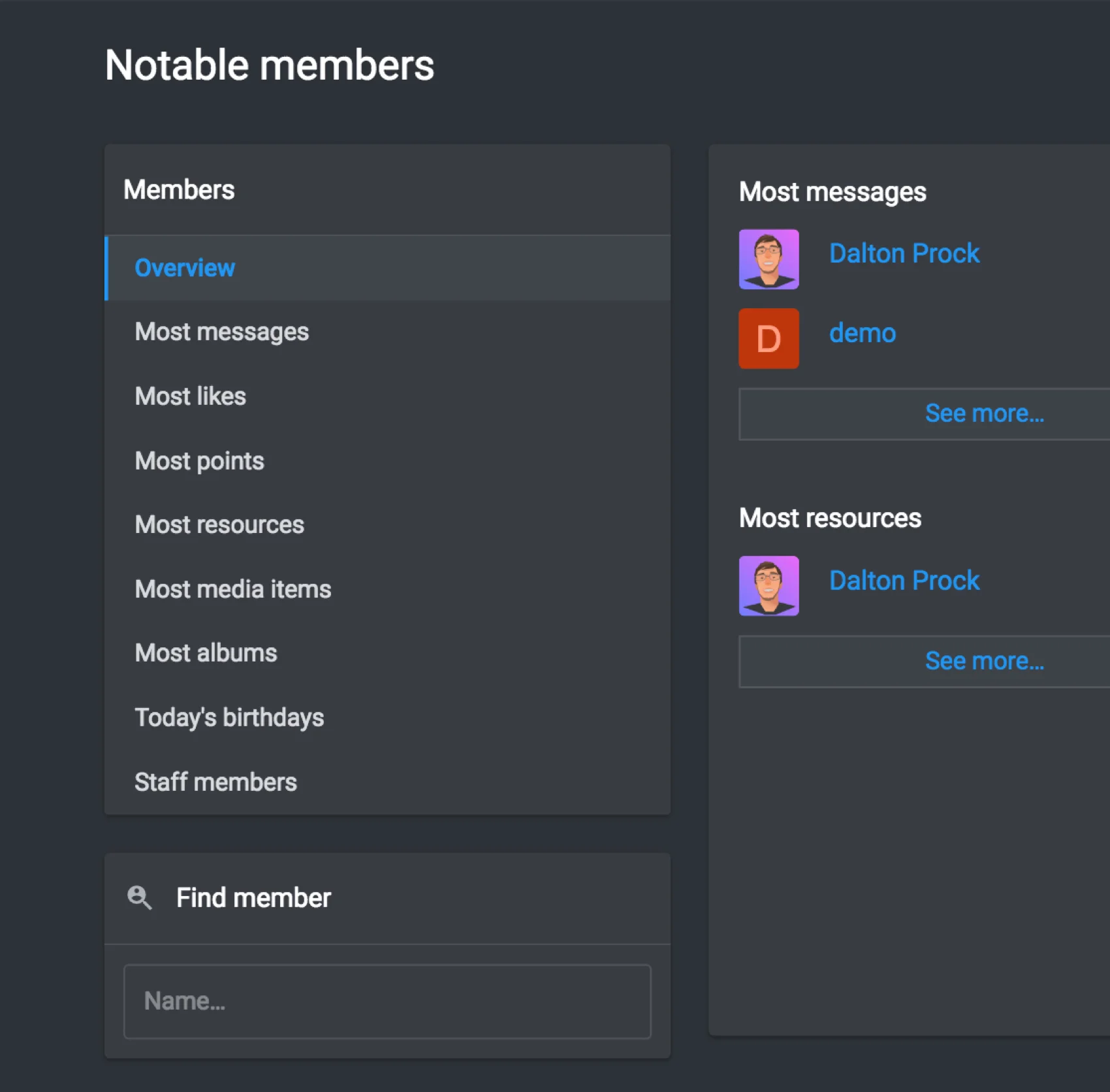Select Most resources in the sidebar

click(219, 524)
